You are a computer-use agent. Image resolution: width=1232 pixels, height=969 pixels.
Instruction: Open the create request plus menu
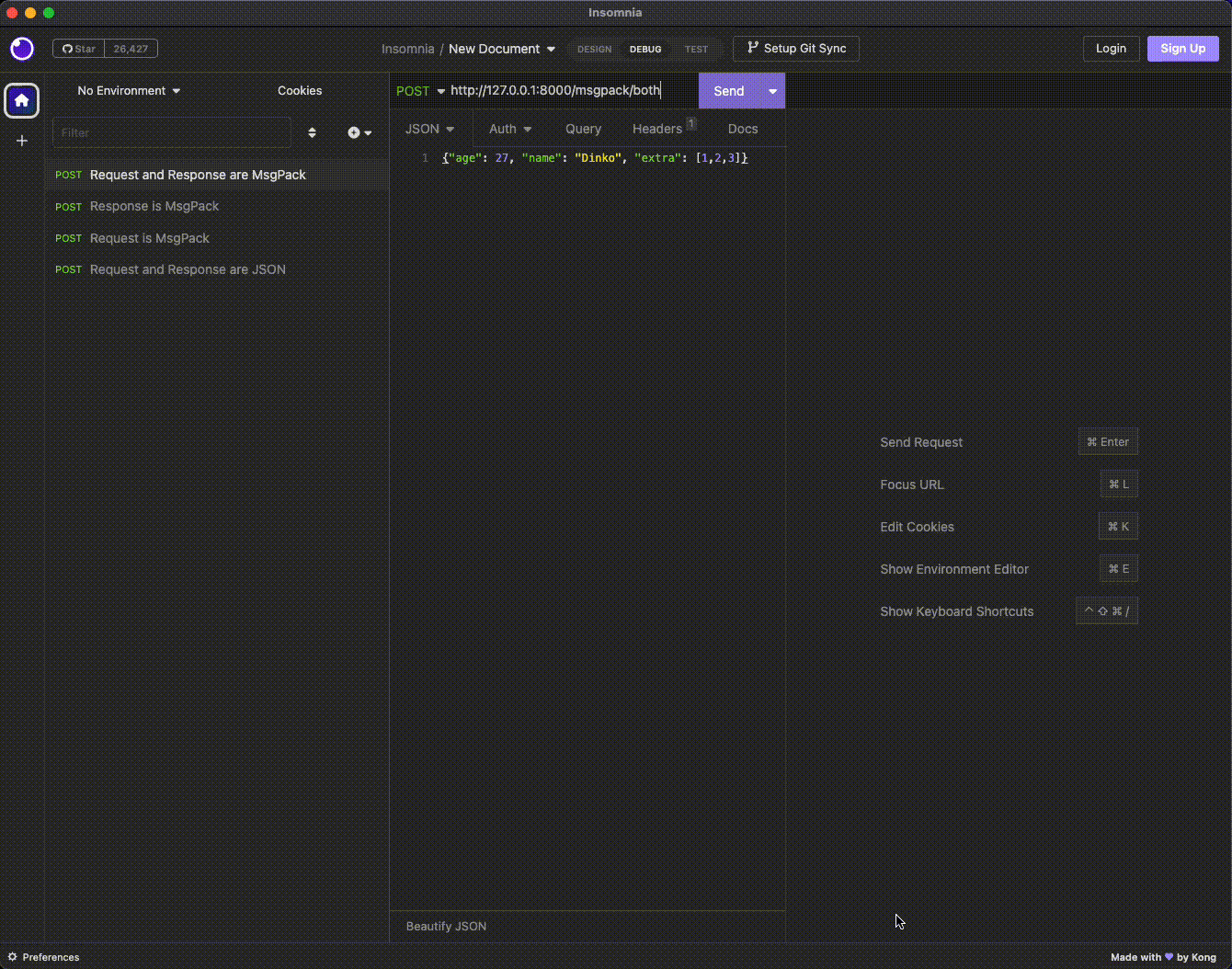(359, 132)
